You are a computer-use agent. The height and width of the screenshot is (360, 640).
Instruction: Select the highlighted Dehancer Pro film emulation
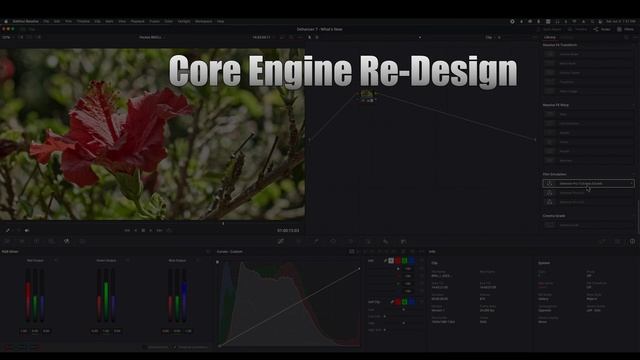tap(588, 184)
